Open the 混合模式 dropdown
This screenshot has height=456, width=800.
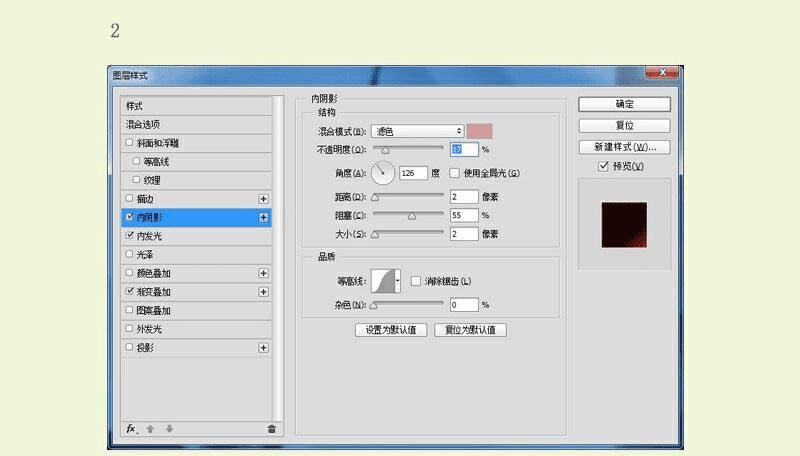[417, 131]
